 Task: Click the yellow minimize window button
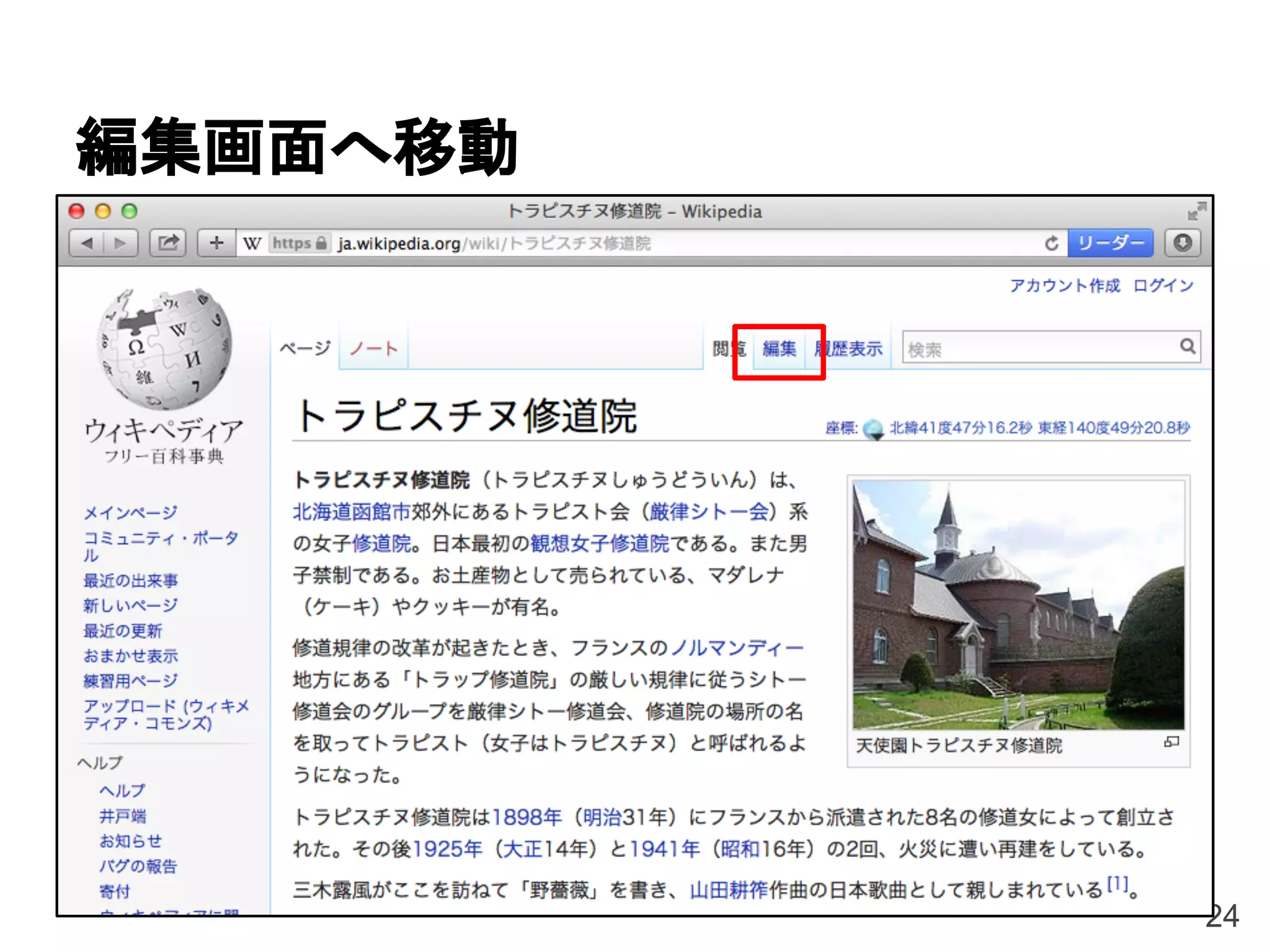coord(103,211)
